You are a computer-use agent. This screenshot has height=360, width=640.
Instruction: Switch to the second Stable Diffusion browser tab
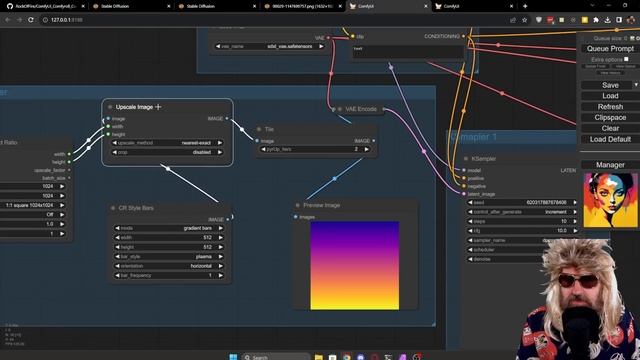[x=216, y=6]
